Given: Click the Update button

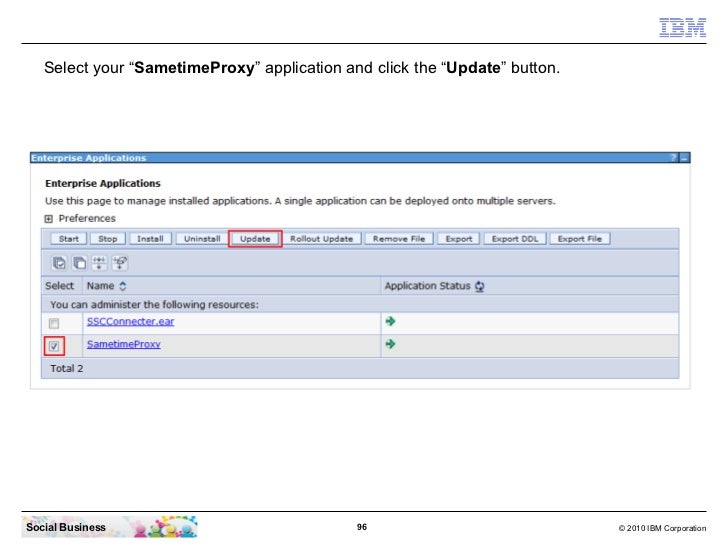Looking at the screenshot, I should 255,239.
